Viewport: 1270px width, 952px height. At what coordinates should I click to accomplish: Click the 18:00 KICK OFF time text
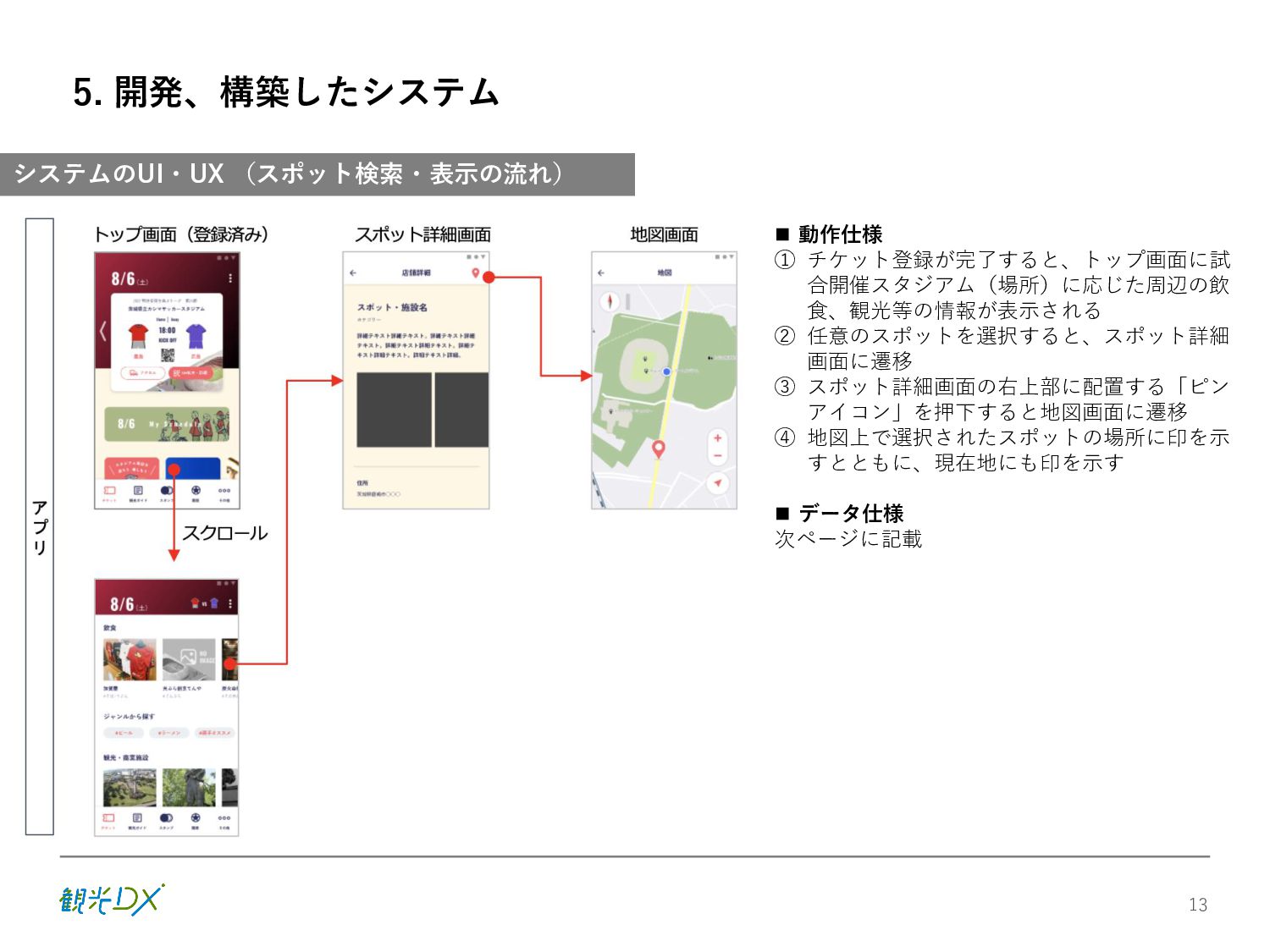click(168, 334)
